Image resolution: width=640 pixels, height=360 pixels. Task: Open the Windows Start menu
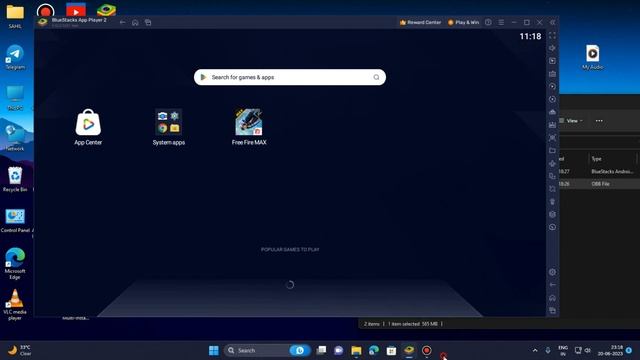pyautogui.click(x=213, y=350)
